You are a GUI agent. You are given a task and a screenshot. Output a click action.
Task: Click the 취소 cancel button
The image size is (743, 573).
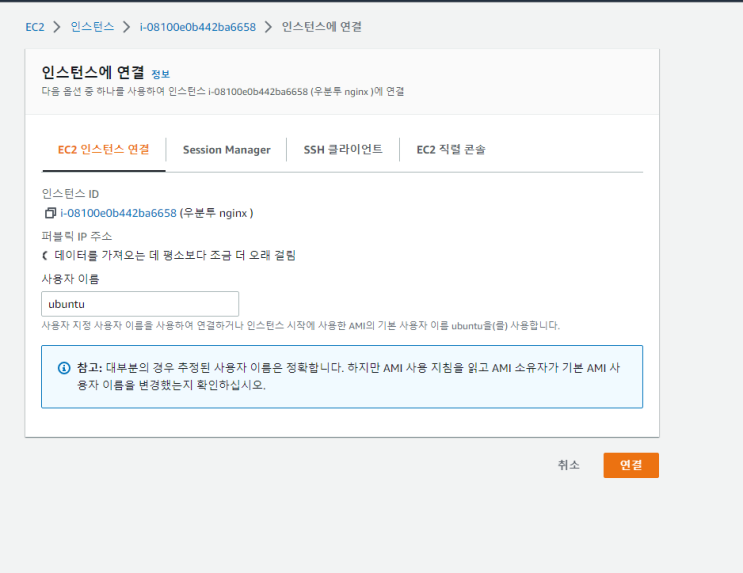coord(569,465)
